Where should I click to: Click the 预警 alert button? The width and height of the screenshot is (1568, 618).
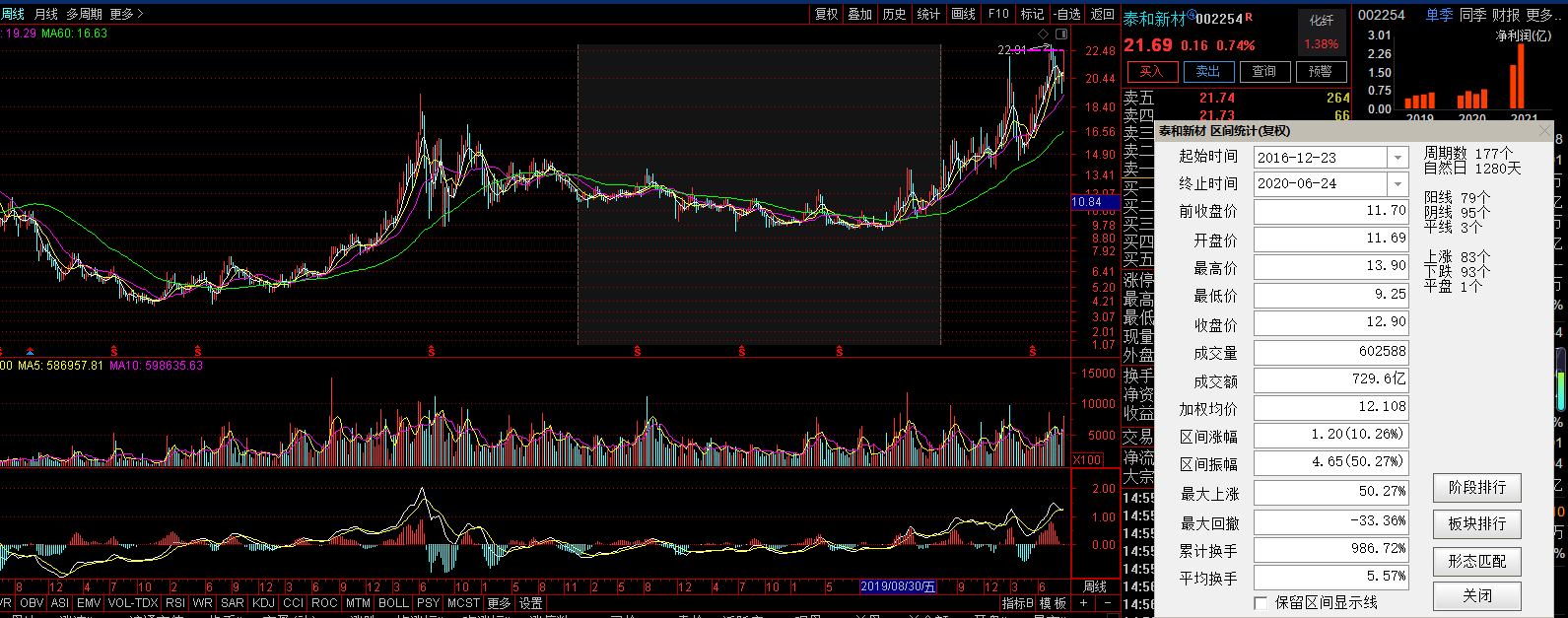1321,71
